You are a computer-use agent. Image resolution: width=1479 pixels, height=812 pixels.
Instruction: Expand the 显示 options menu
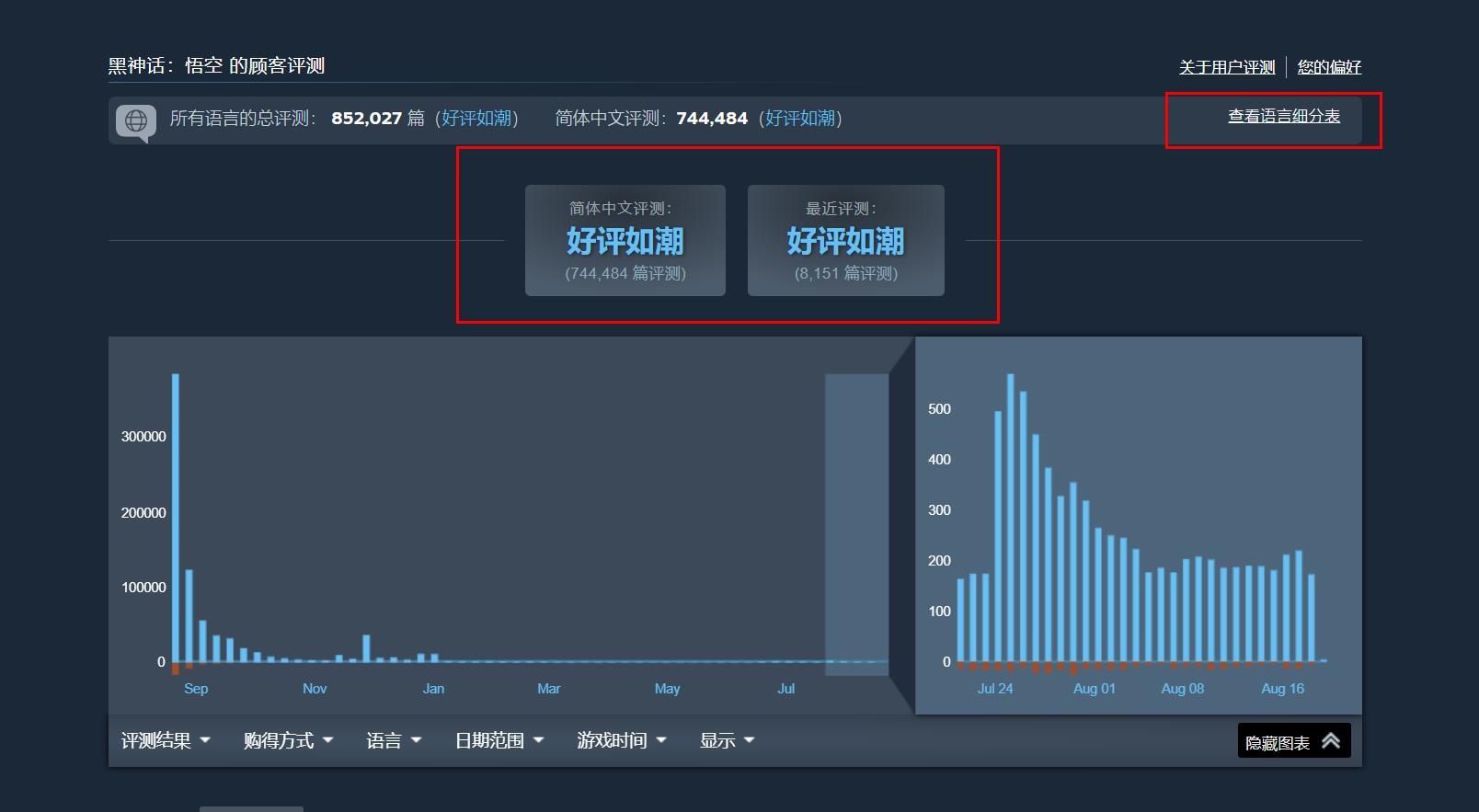(727, 741)
